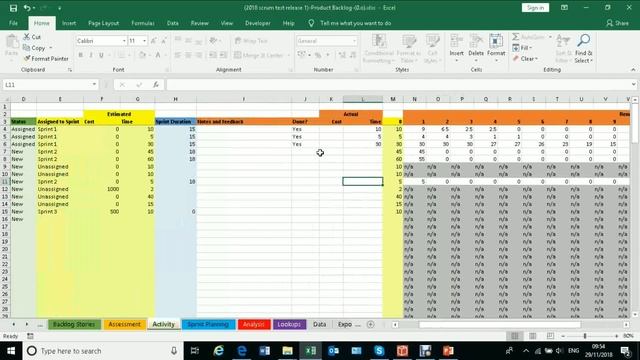Open the Windows Start menu

[x=11, y=351]
